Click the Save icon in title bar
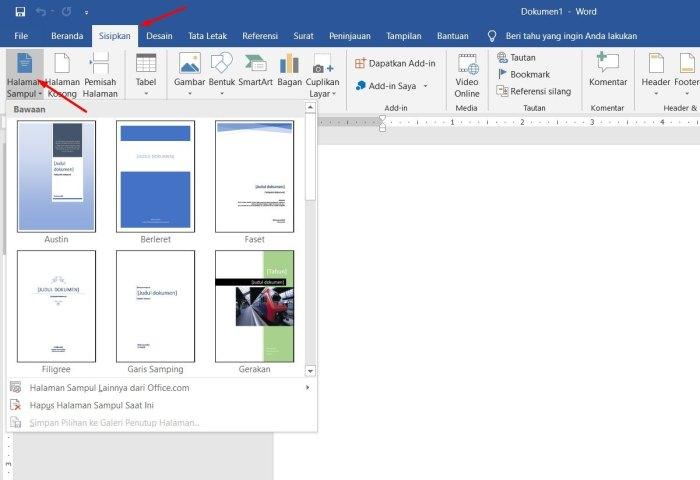Image resolution: width=700 pixels, height=480 pixels. point(20,12)
